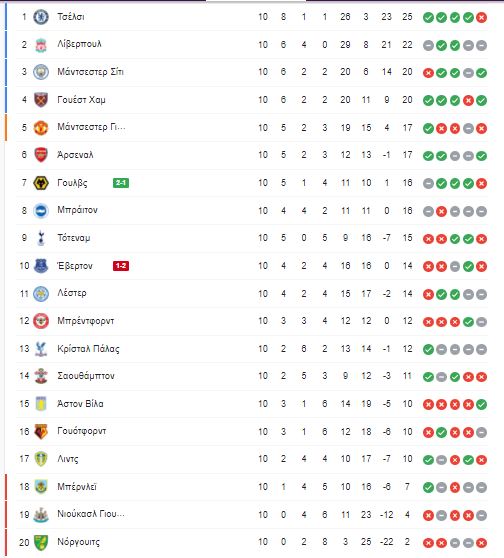
Task: Click Chelsea's most recent red loss indicator
Action: tap(481, 17)
